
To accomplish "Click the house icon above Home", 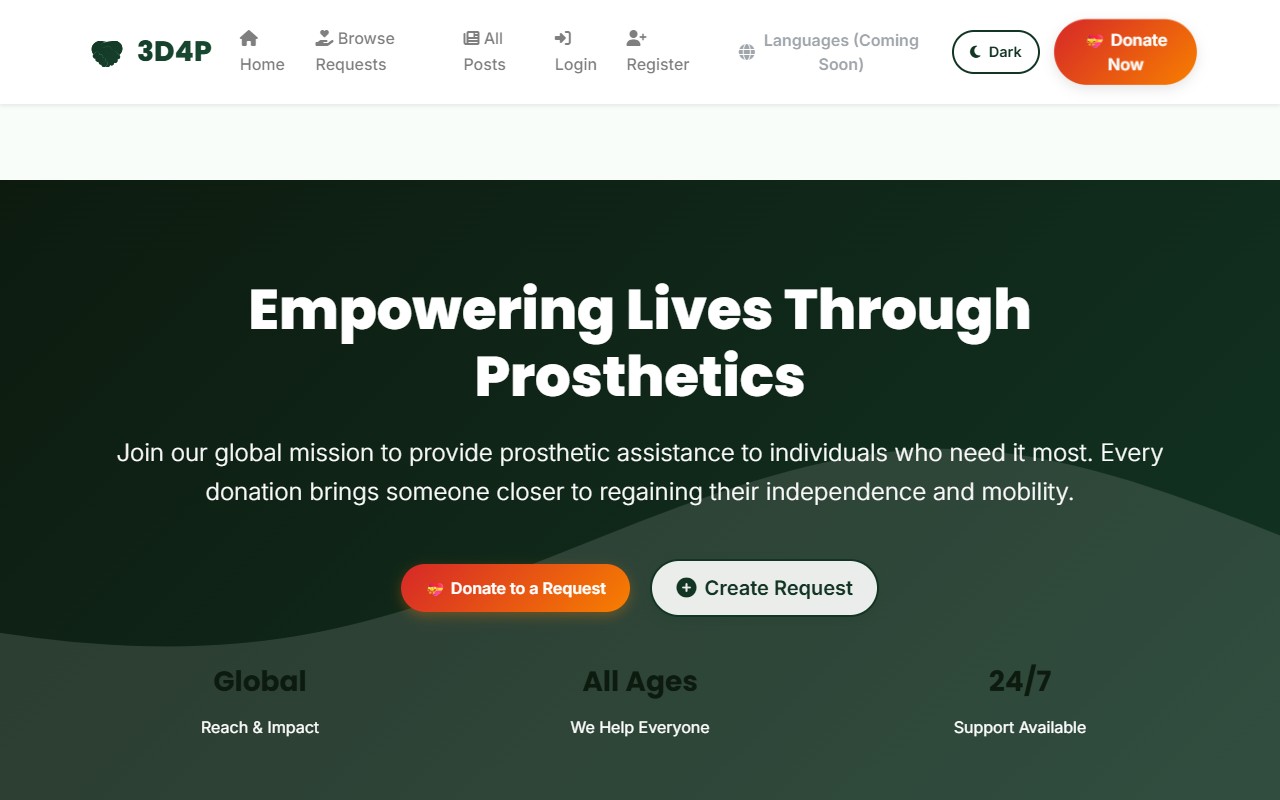I will pyautogui.click(x=249, y=38).
